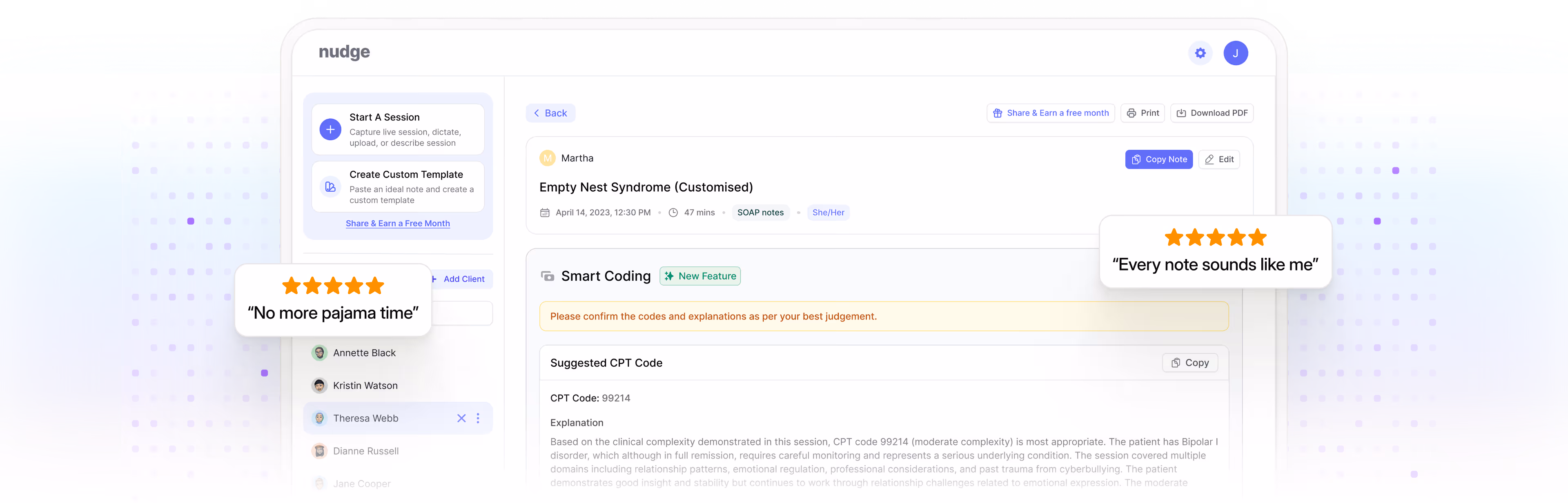Click the Back button
This screenshot has width=1568, height=503.
tap(550, 113)
